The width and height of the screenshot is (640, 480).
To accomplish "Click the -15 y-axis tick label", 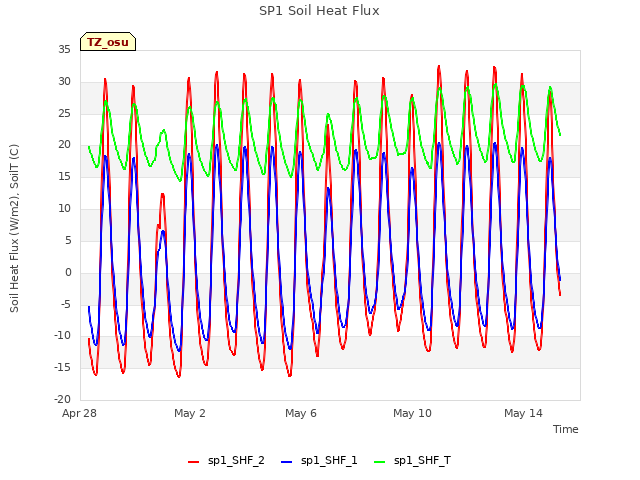I will 62,367.
